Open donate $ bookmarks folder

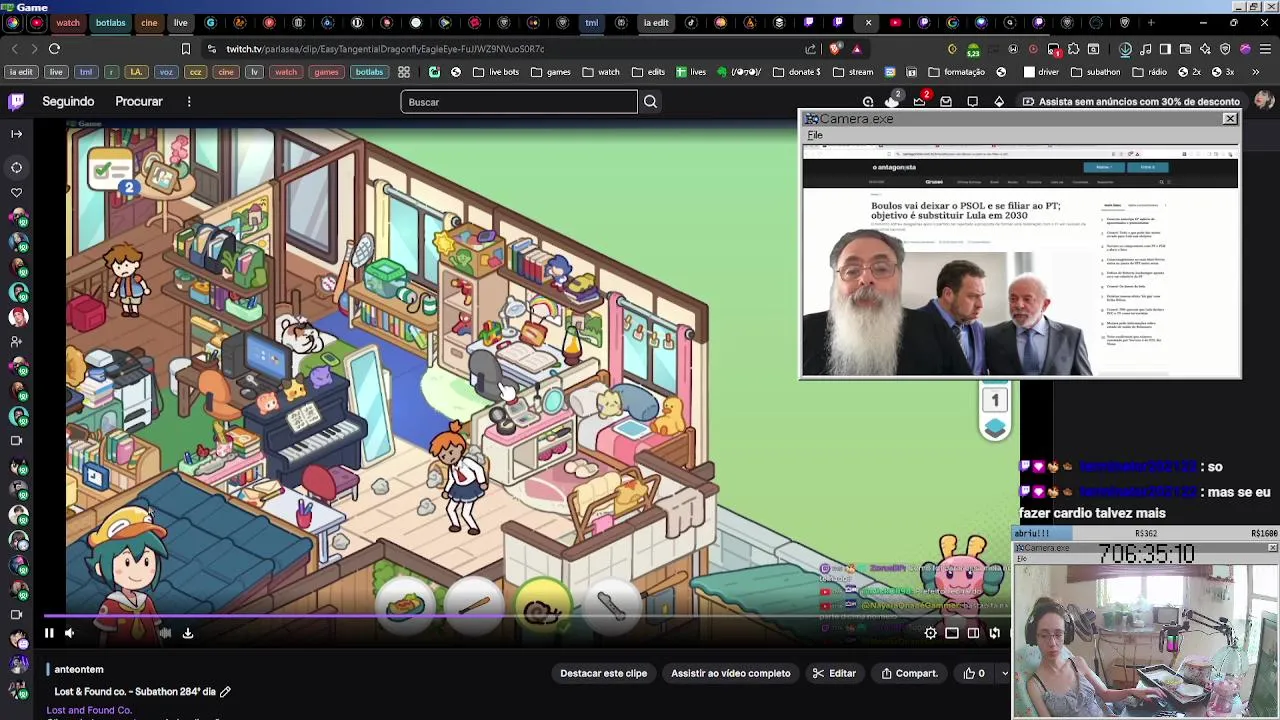[x=797, y=72]
